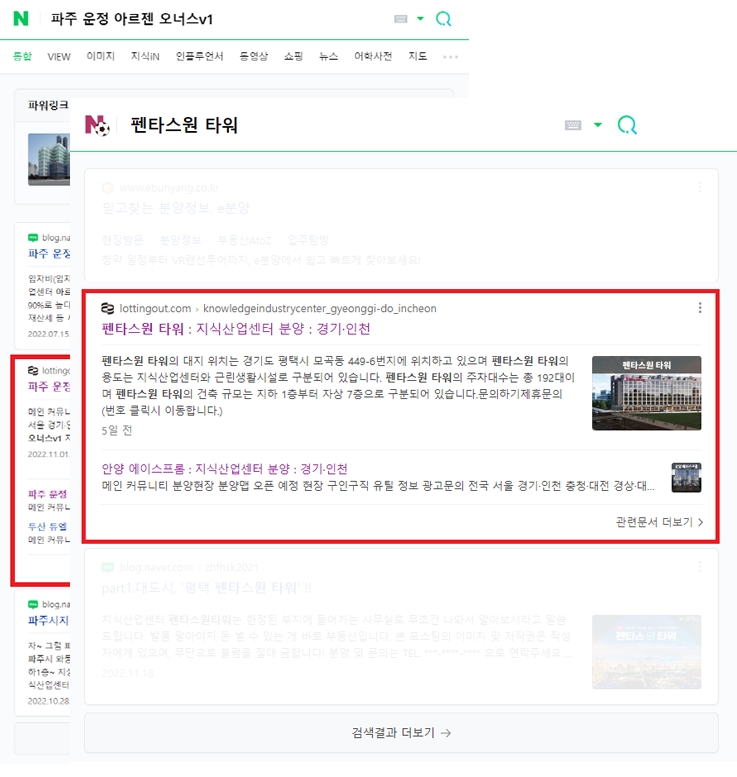Open 안양 에이스프롬 : 지식산업센터 분양 link

[x=225, y=468]
